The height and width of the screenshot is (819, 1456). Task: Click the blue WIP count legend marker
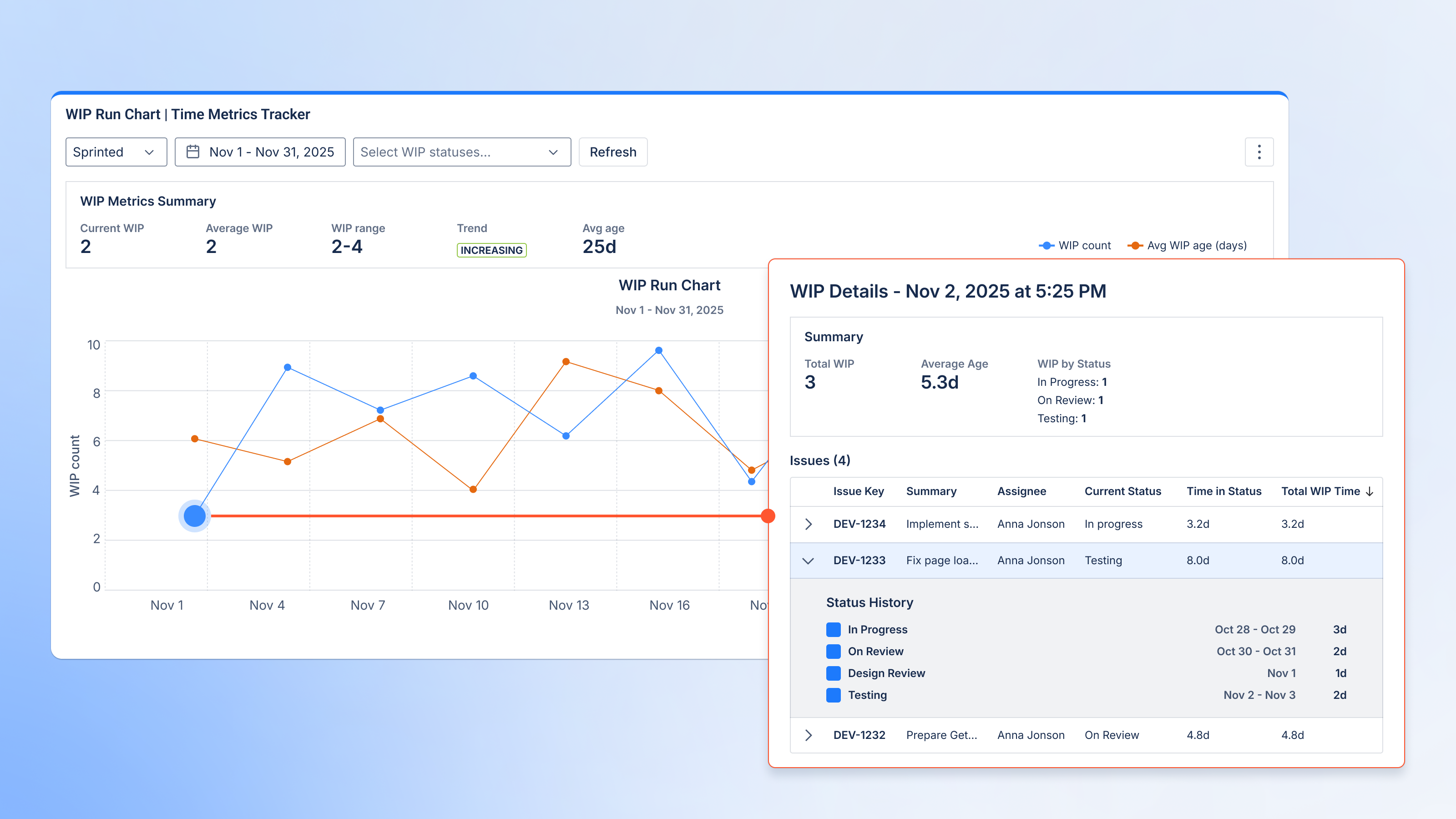click(1047, 245)
